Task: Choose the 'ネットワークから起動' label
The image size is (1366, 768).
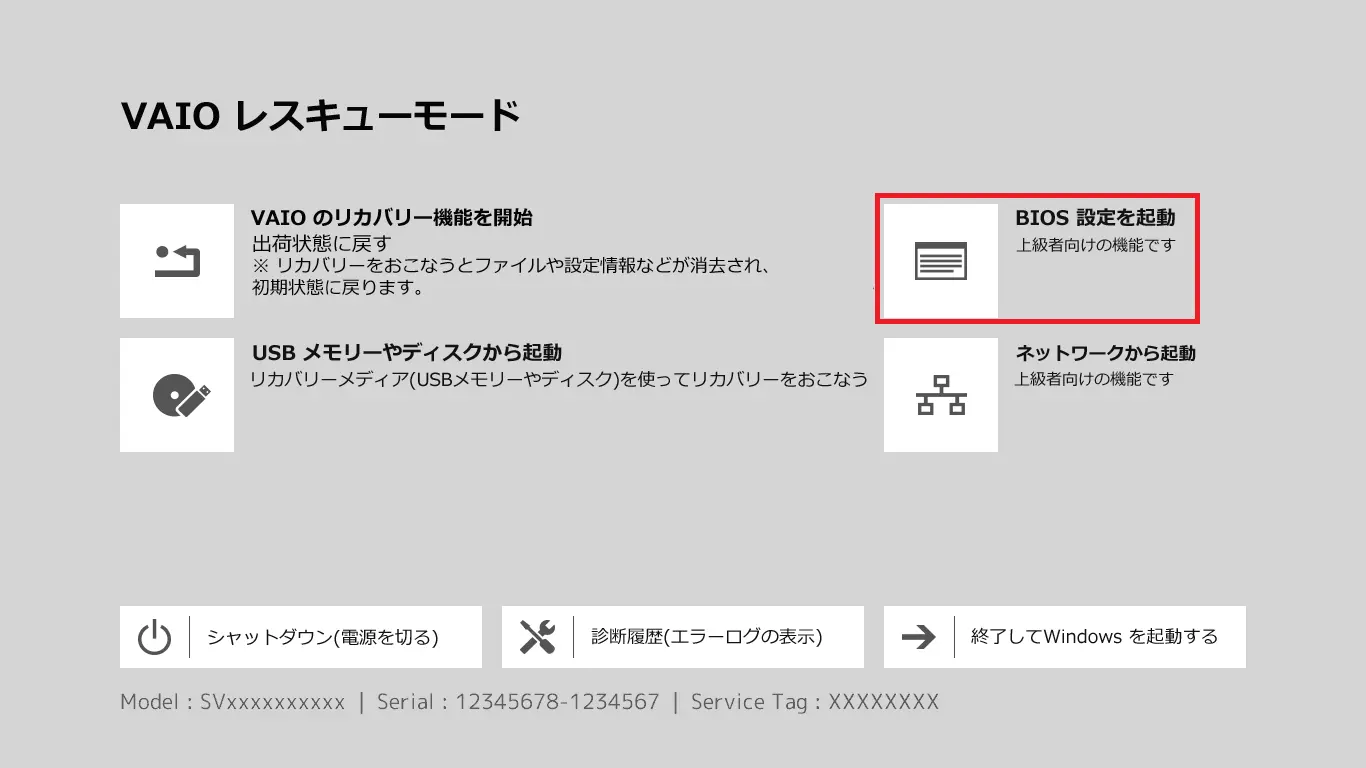Action: click(1105, 353)
